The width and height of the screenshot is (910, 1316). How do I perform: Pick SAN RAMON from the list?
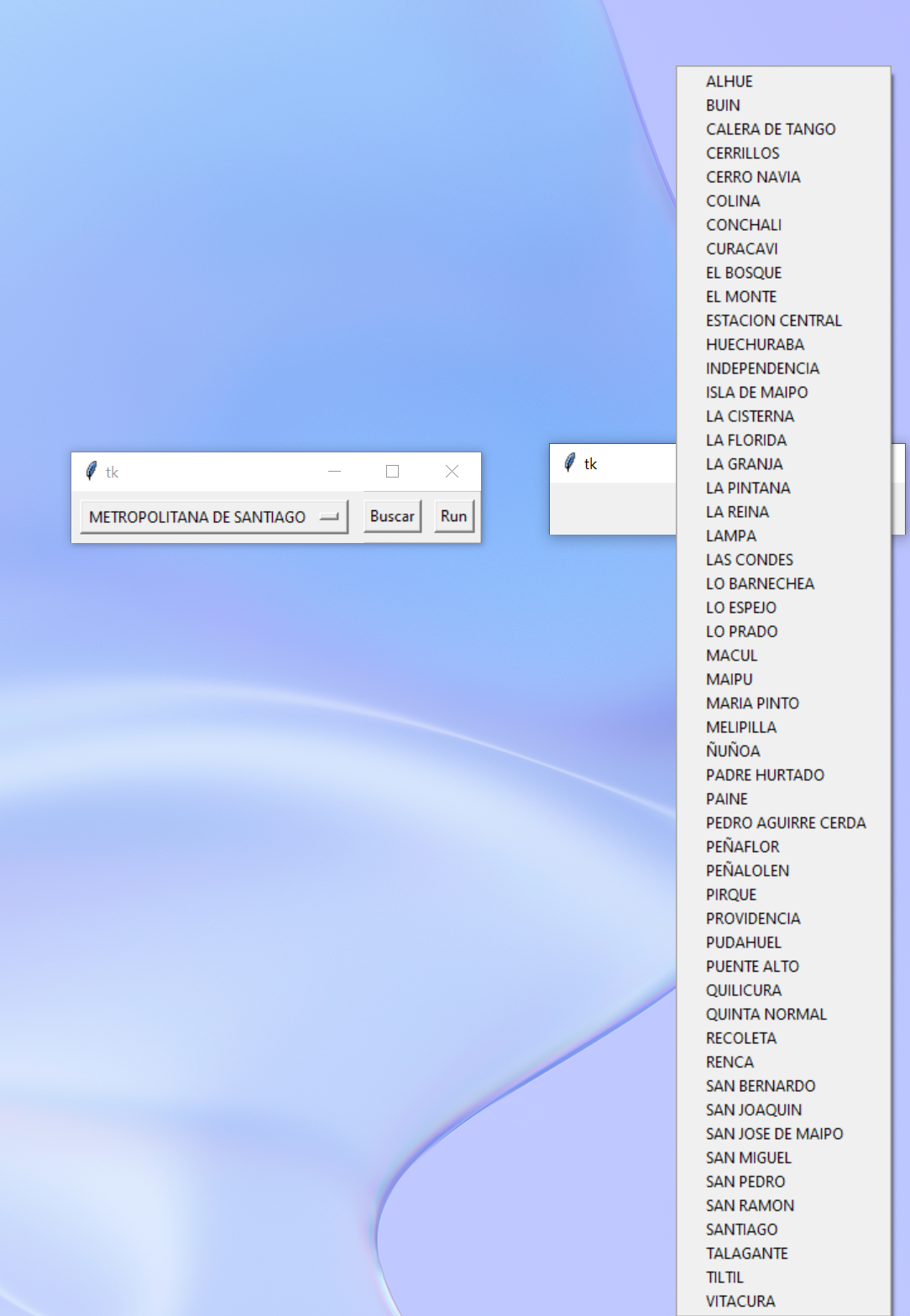coord(783,1205)
